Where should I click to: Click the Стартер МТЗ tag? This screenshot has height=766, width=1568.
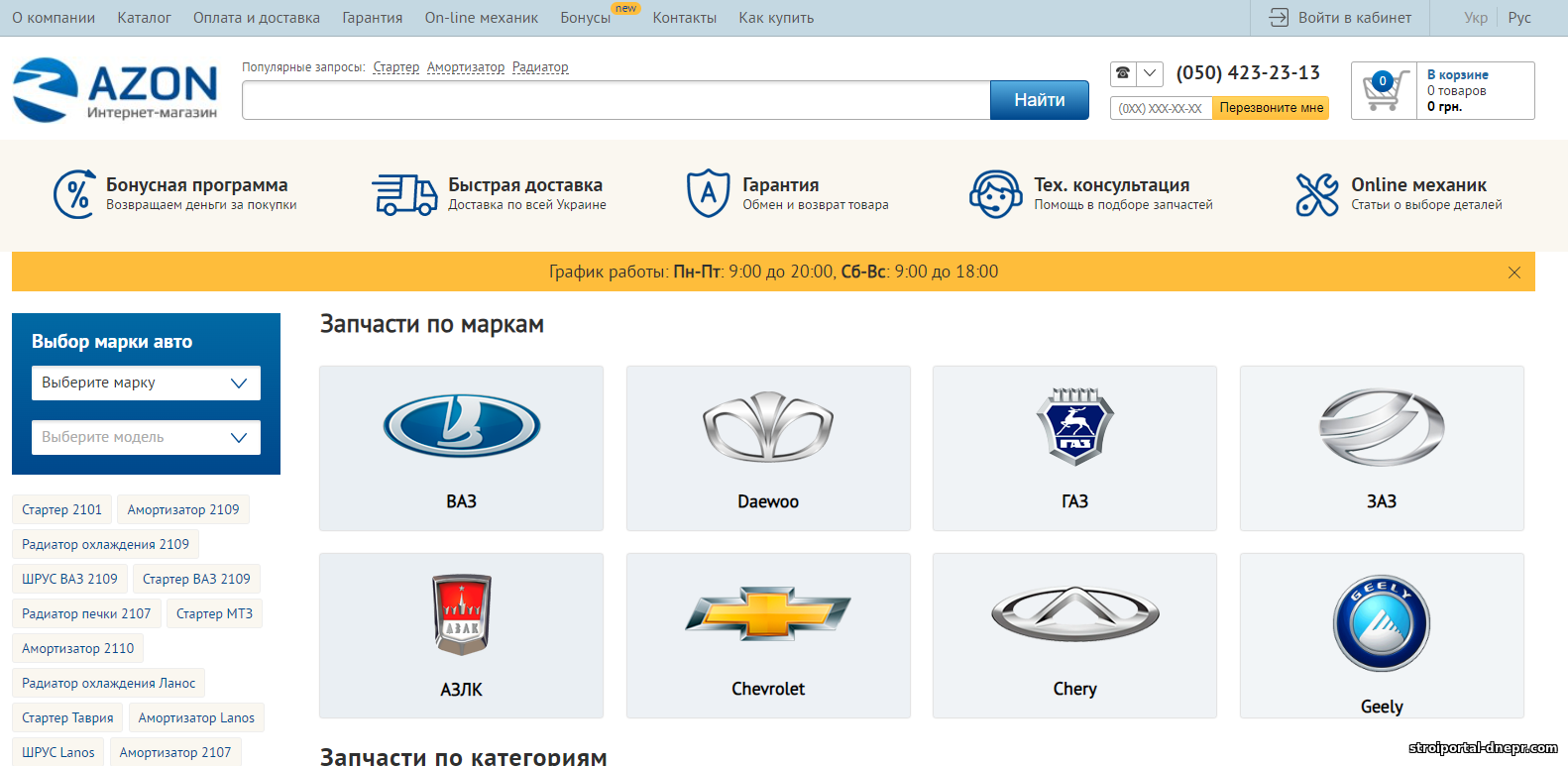[x=214, y=613]
